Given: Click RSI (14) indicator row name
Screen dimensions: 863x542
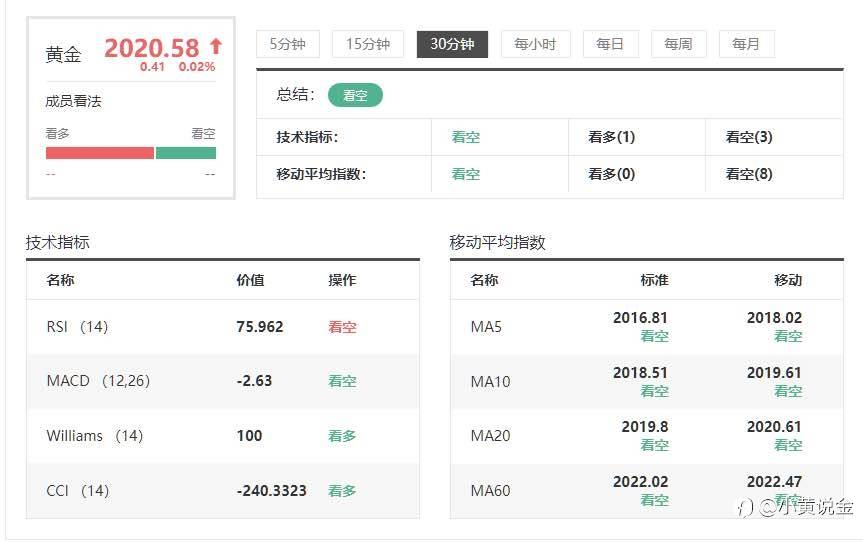Looking at the screenshot, I should point(77,326).
